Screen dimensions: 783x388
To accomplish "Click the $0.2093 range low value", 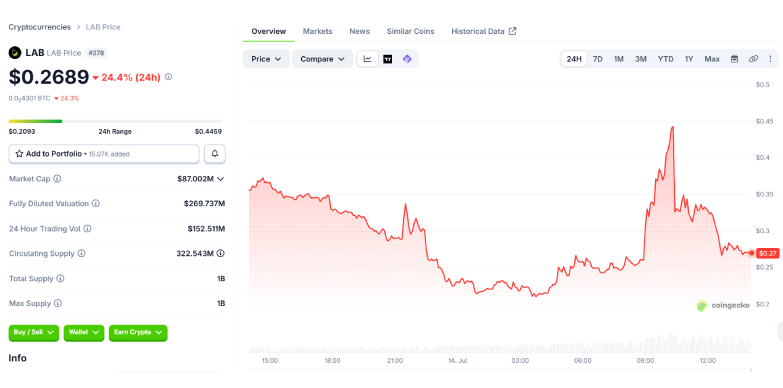I will (22, 131).
